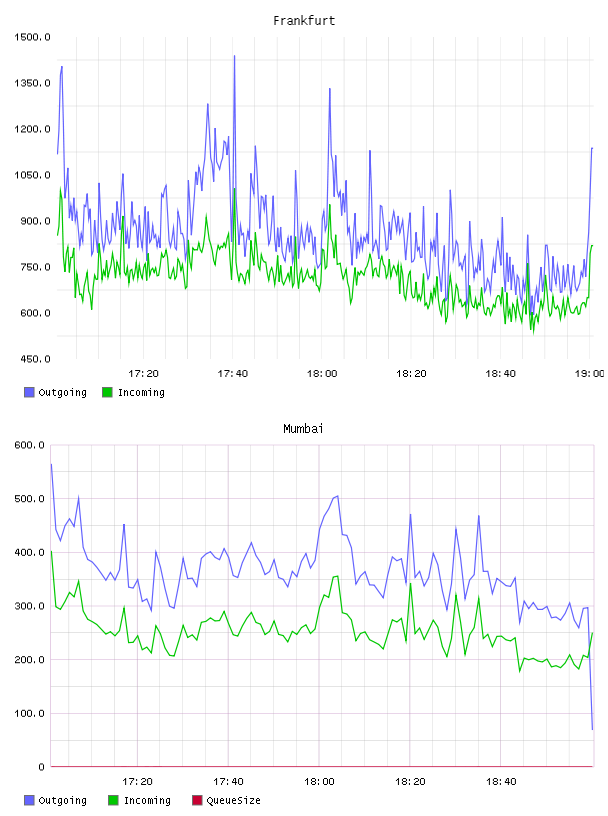Click the green Incoming swatch in Mumbai legend
Viewport: 608px width, 816px height.
pyautogui.click(x=113, y=800)
